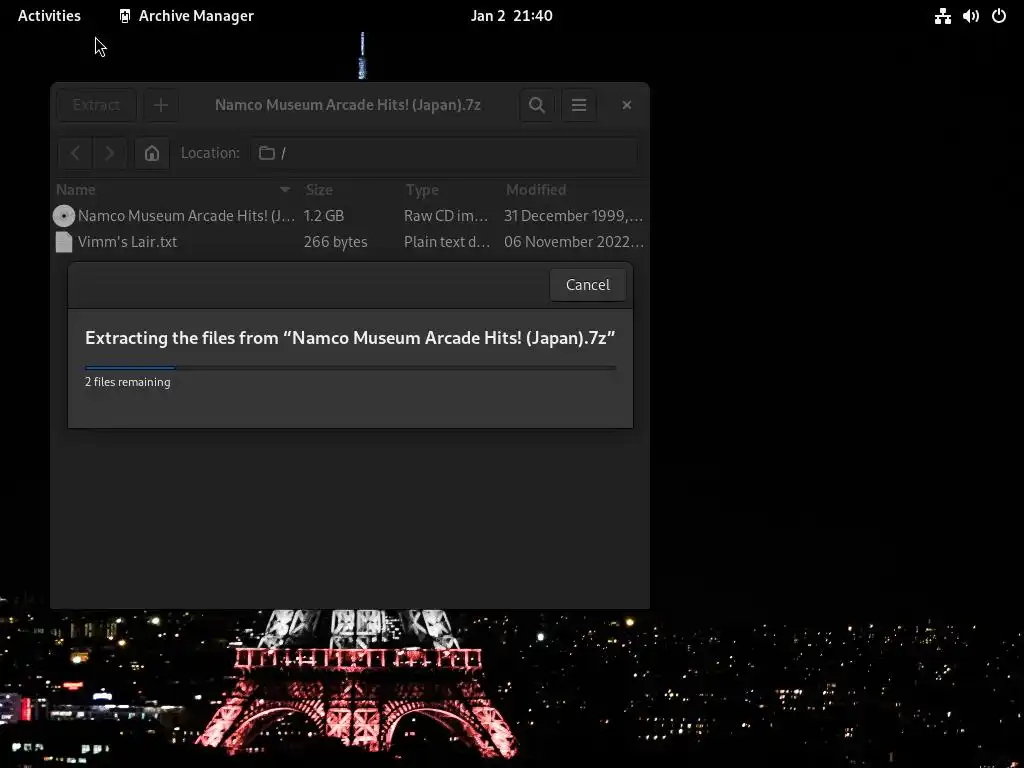Image resolution: width=1024 pixels, height=768 pixels.
Task: Open the clock and calendar Jan 2 21:40
Action: [x=511, y=16]
